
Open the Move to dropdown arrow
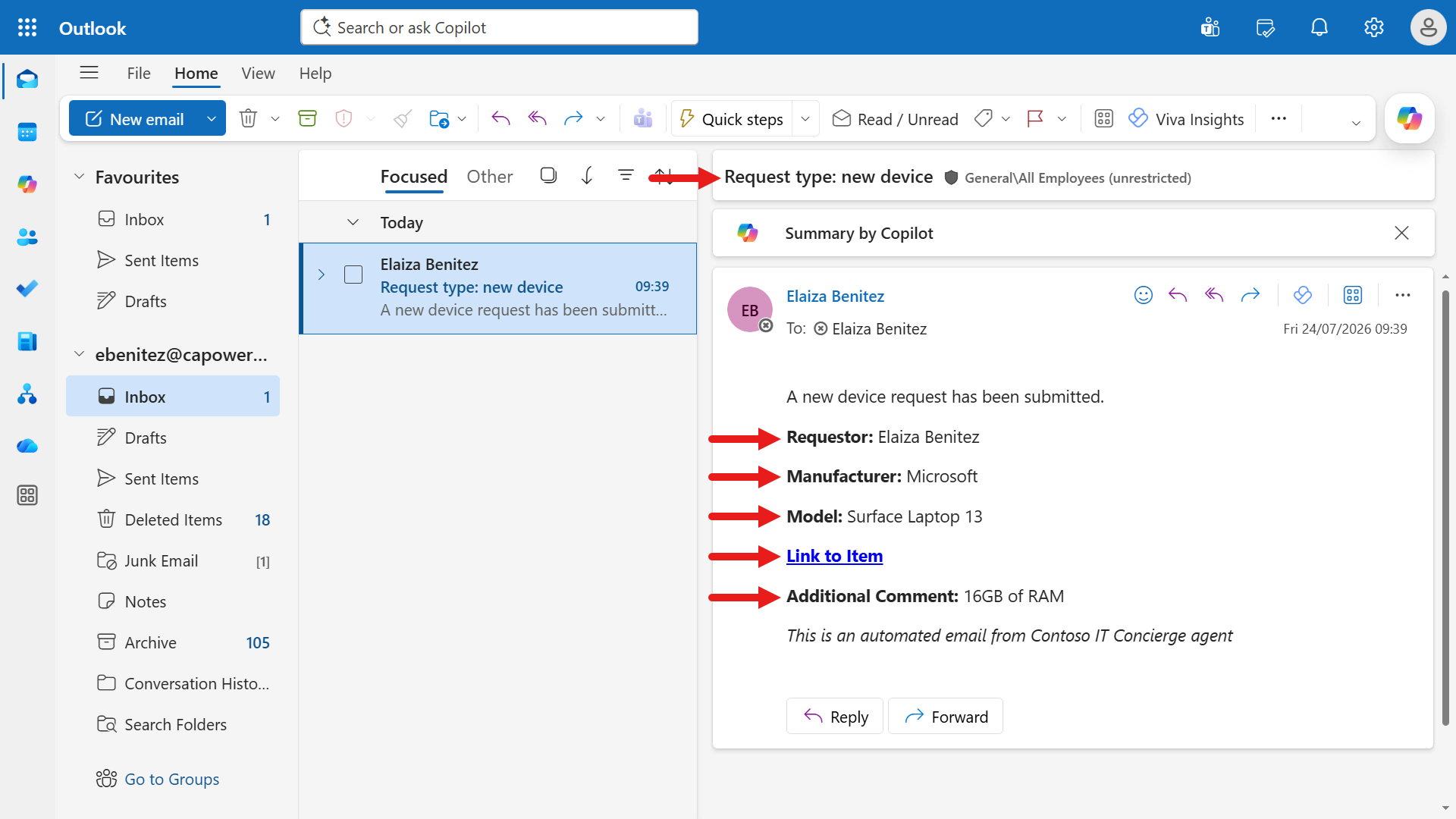tap(462, 119)
